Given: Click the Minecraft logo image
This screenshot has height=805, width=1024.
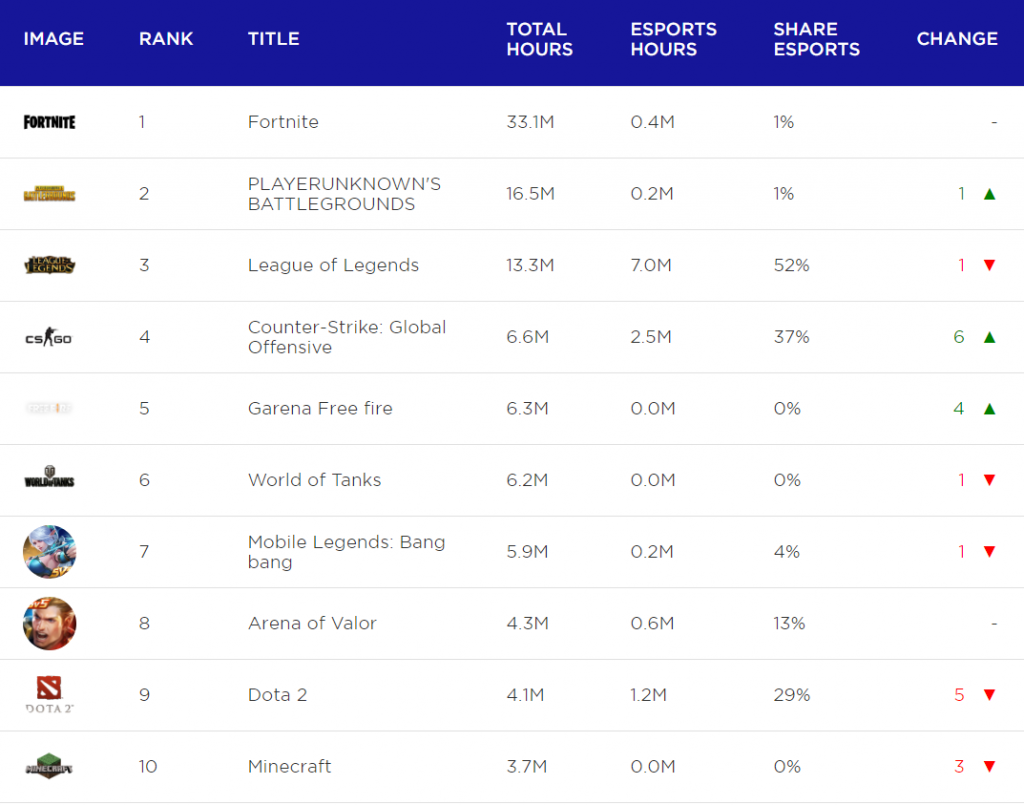Looking at the screenshot, I should 49,766.
